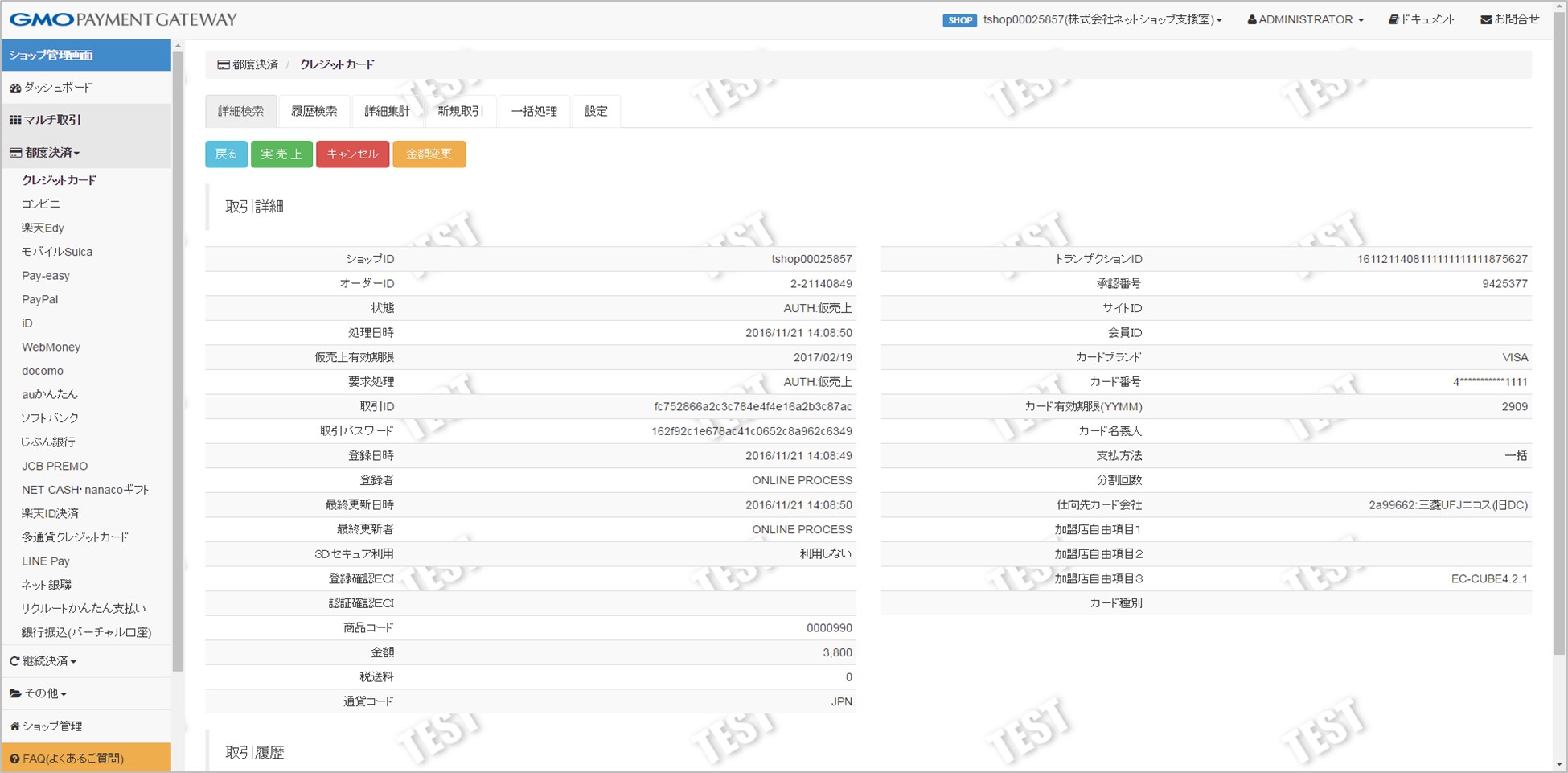Expand the その他 sidebar section

[39, 693]
